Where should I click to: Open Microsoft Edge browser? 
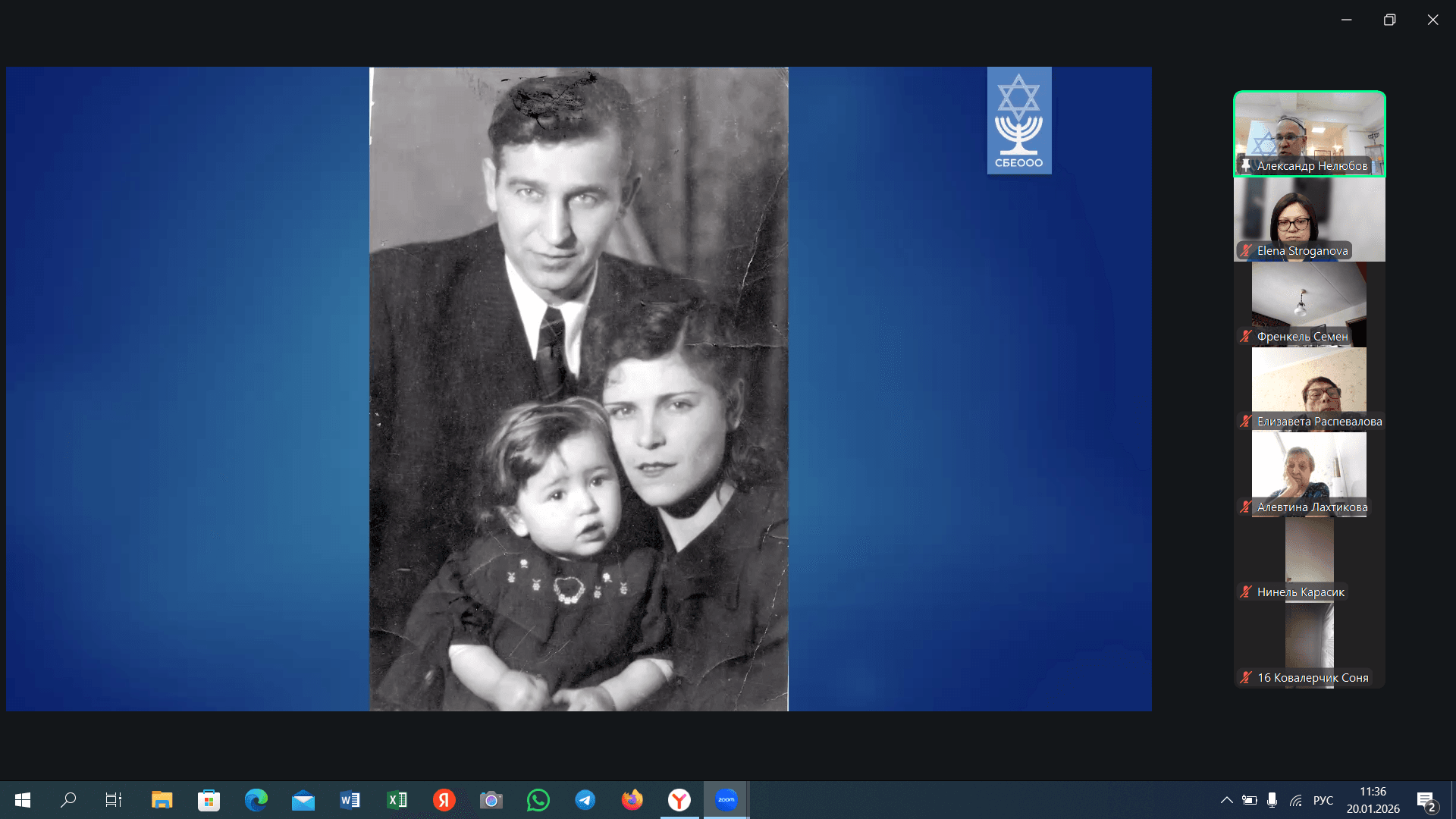click(256, 800)
